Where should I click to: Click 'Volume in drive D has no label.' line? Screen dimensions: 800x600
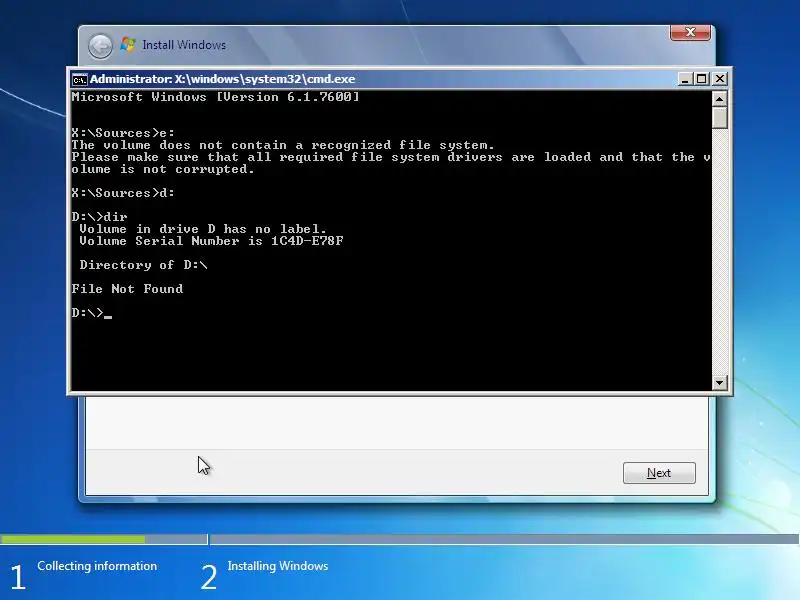[203, 229]
